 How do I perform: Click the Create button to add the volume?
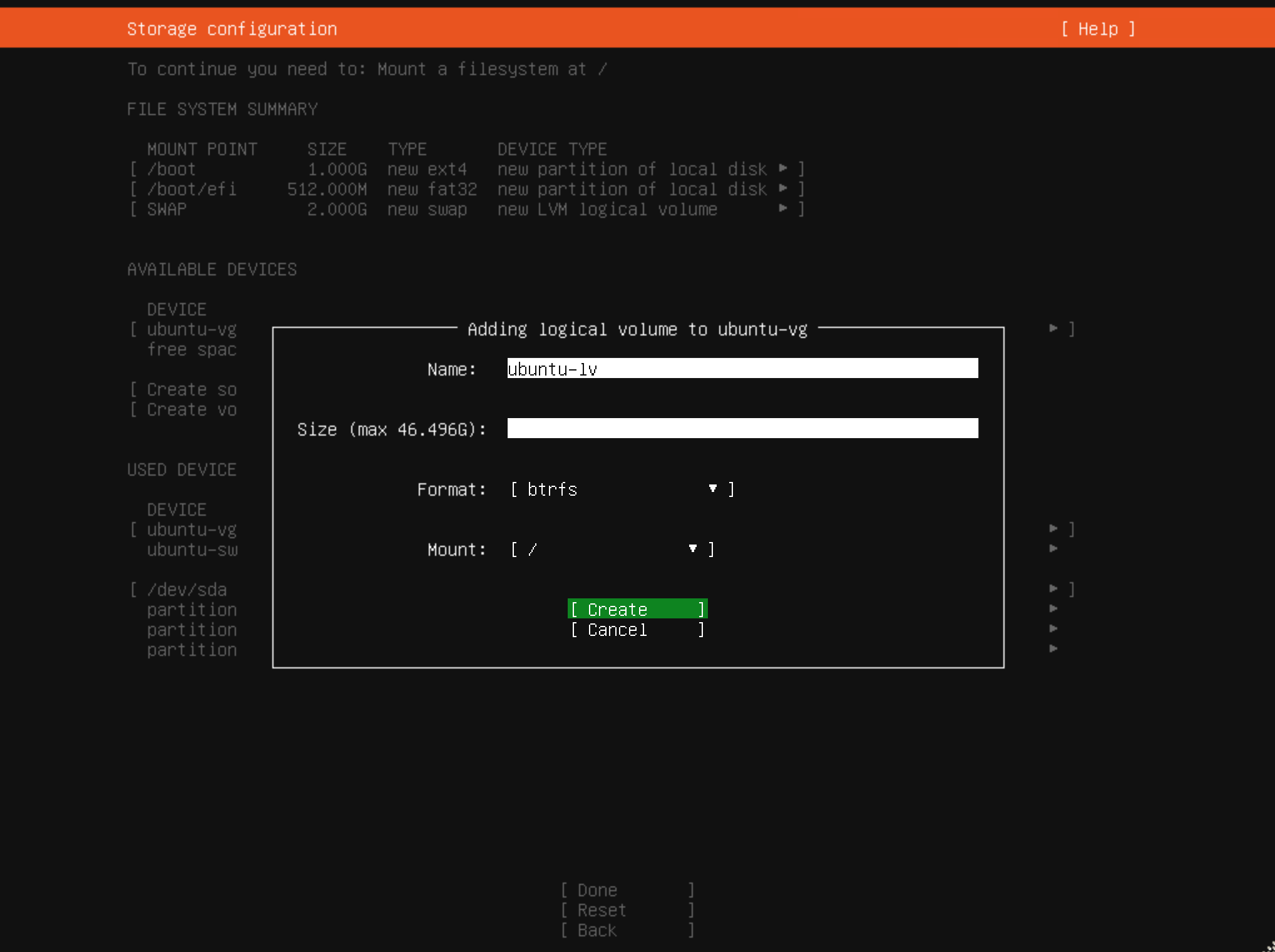pyautogui.click(x=637, y=608)
